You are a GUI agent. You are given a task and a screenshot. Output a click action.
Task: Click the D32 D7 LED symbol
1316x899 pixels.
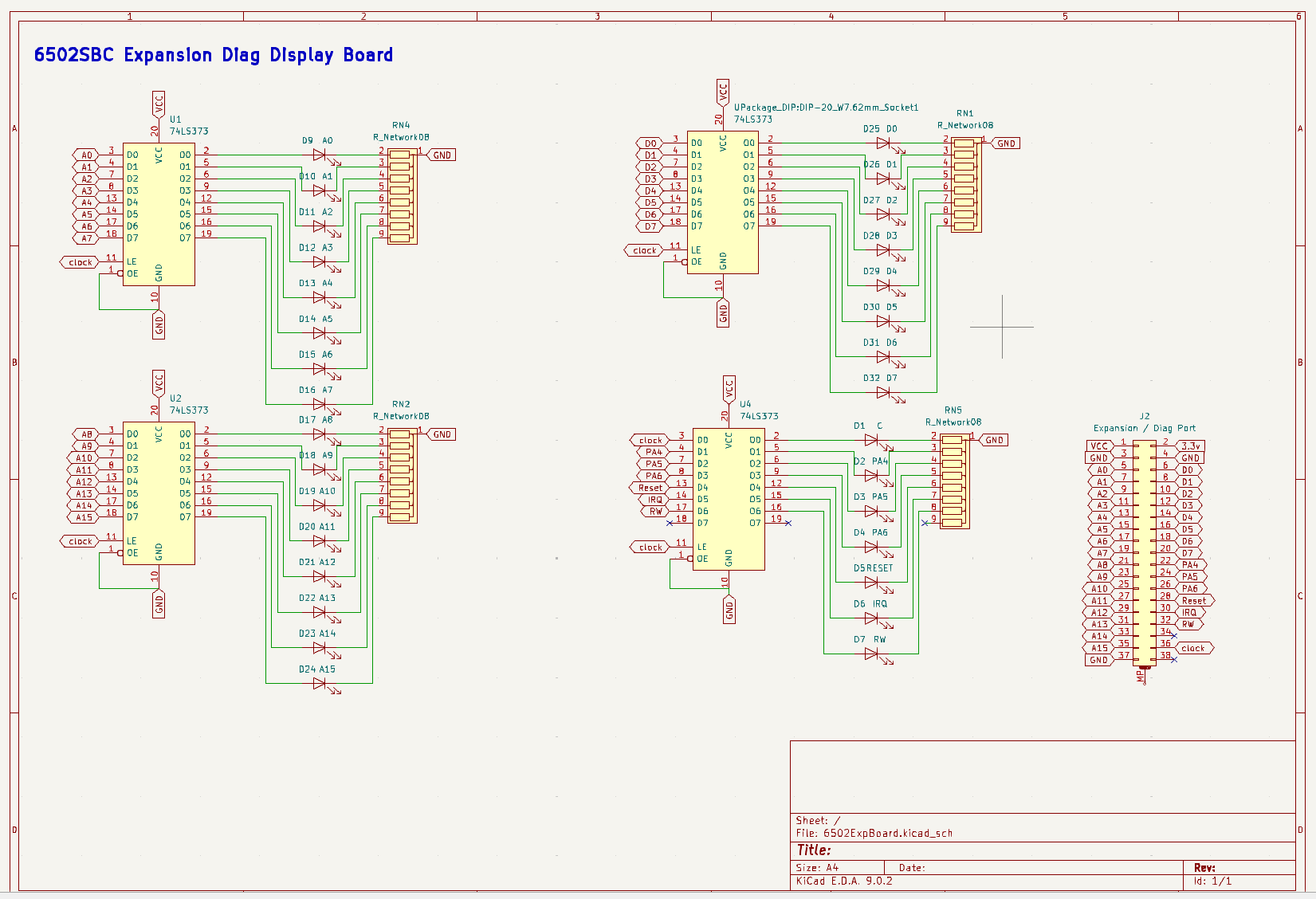pyautogui.click(x=883, y=392)
